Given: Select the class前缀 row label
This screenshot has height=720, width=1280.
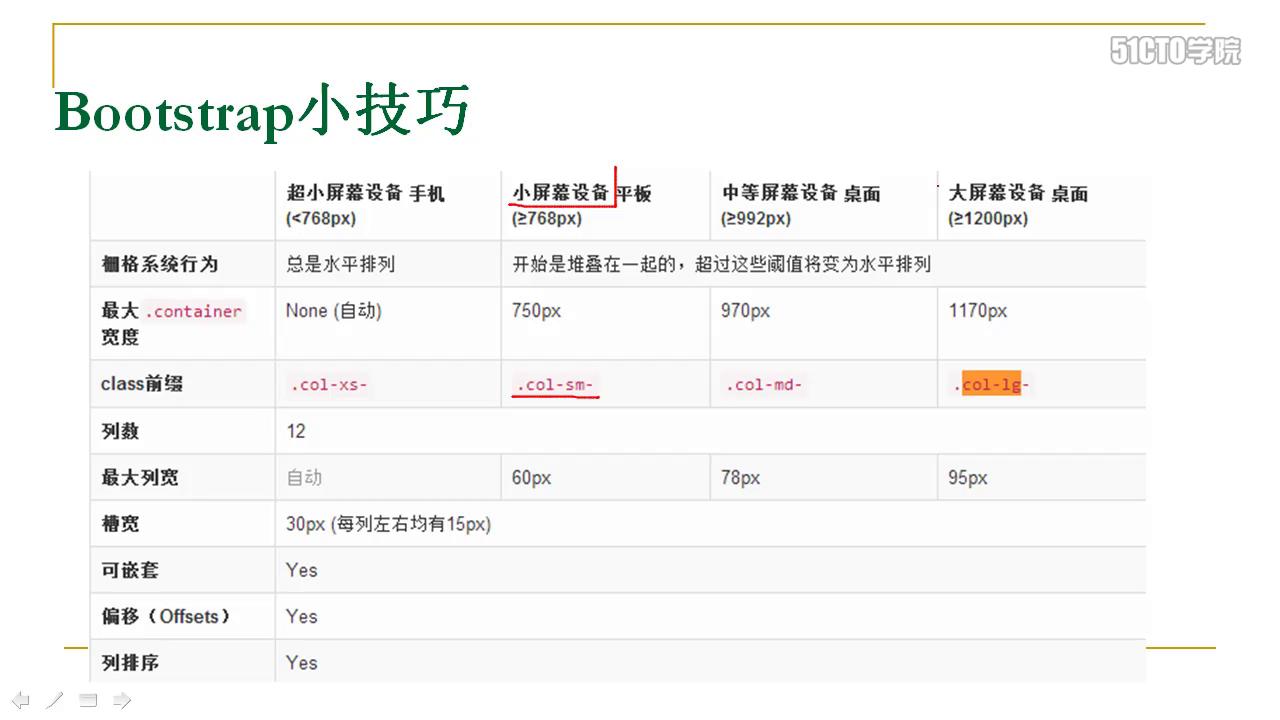Looking at the screenshot, I should [141, 384].
